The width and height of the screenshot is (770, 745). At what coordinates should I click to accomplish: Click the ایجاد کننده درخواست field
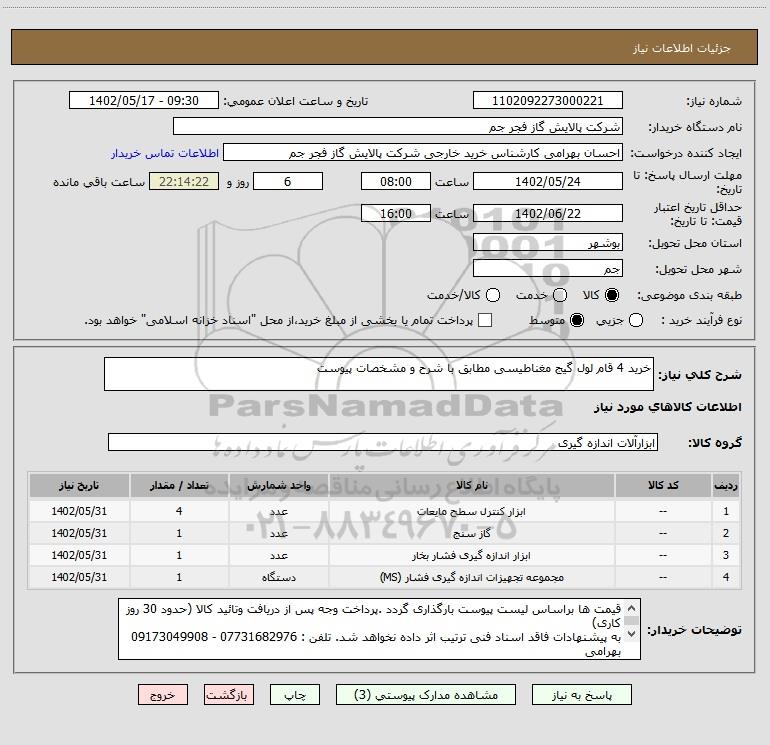pos(423,153)
